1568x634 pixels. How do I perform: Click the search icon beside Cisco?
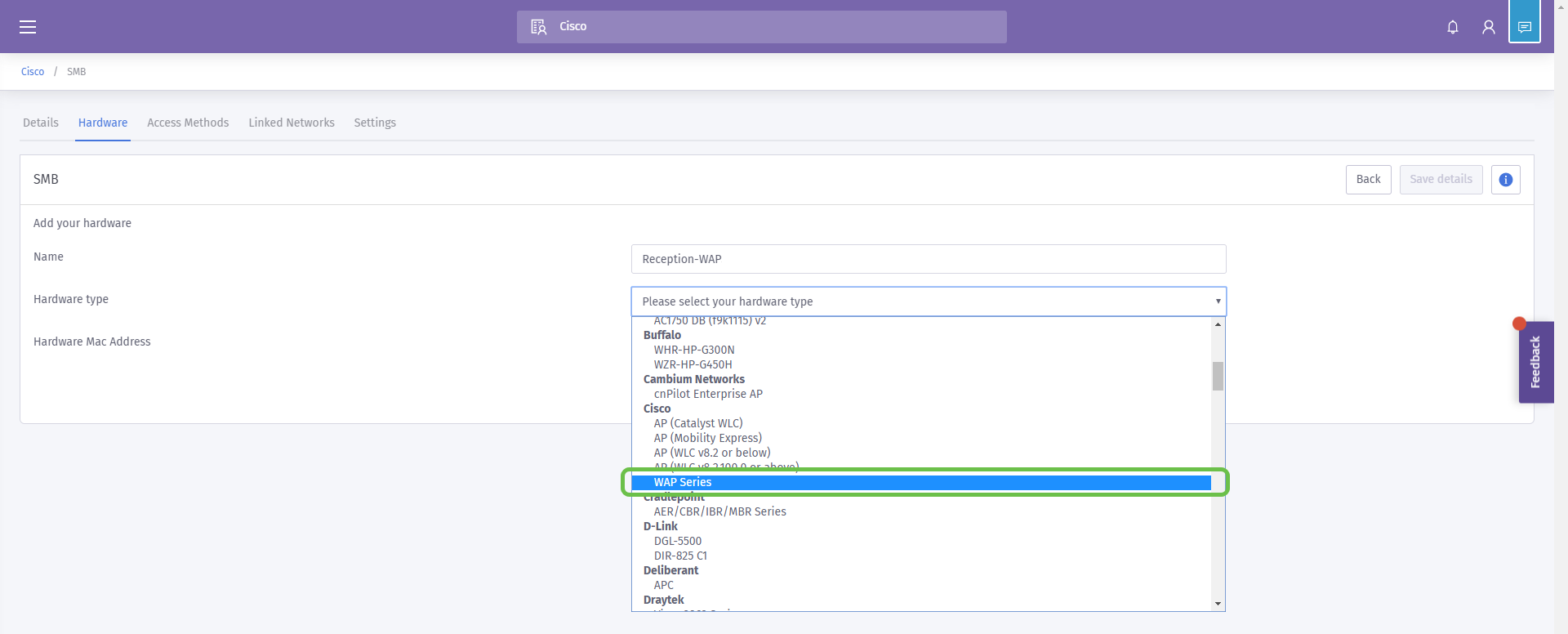538,27
